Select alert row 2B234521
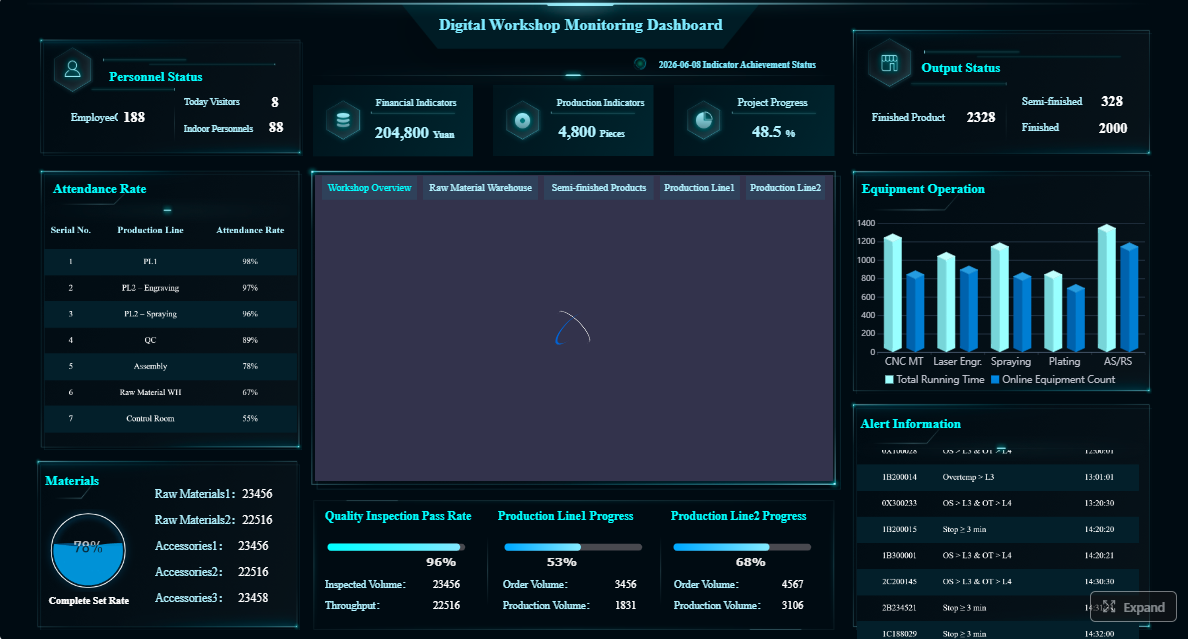This screenshot has width=1188, height=639. point(998,608)
